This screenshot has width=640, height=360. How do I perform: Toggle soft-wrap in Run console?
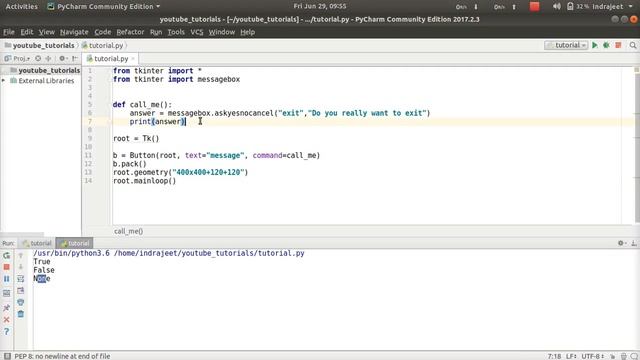(20, 279)
